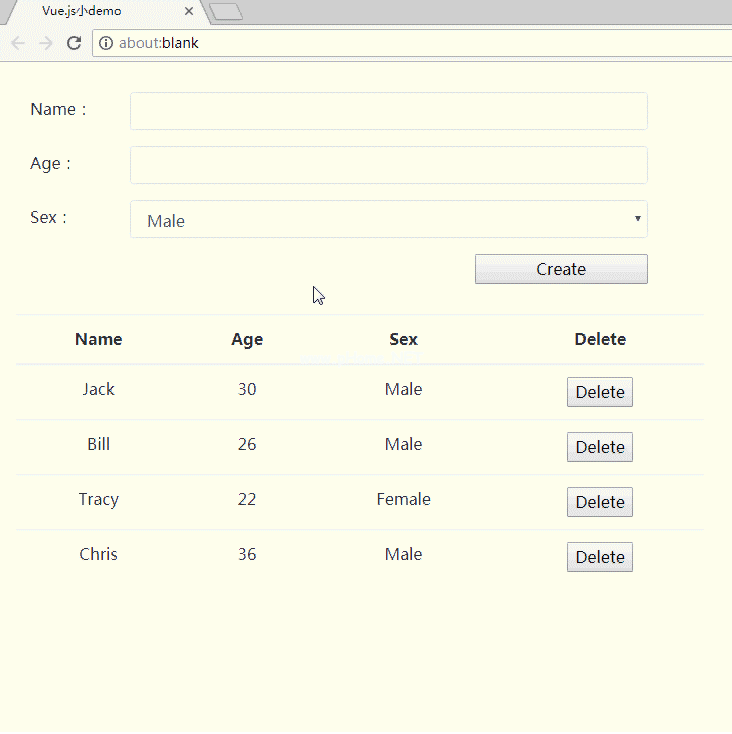Viewport: 732px width, 734px height.
Task: Delete the Jack row
Action: 600,392
